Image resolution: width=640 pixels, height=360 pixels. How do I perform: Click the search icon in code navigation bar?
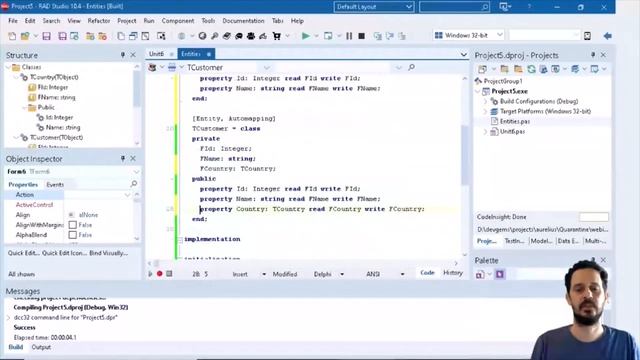click(411, 67)
